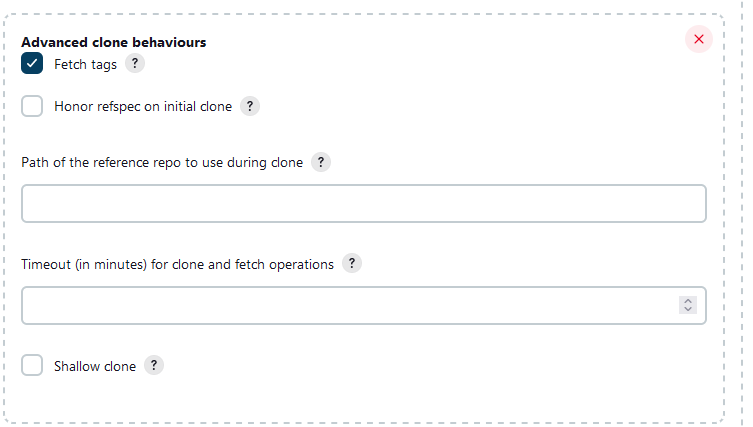Open help for reference repo path
The height and width of the screenshot is (427, 753).
[x=321, y=162]
